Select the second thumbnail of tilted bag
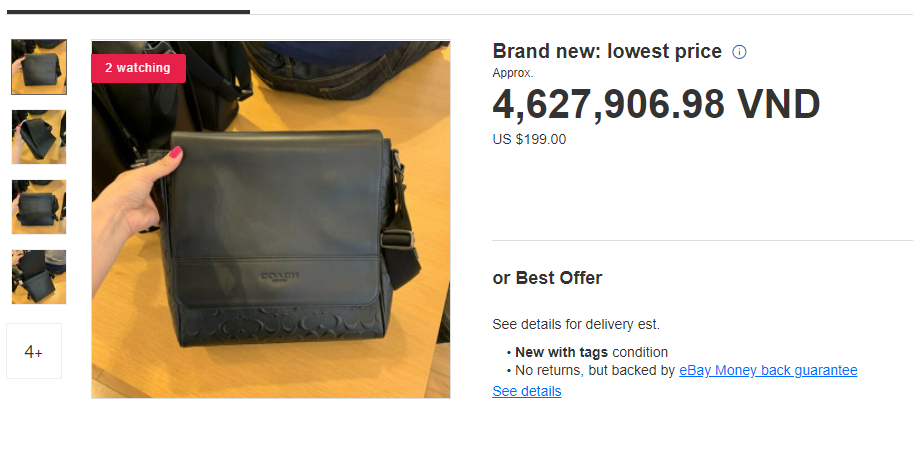Screen dimensions: 913x450 [x=39, y=137]
